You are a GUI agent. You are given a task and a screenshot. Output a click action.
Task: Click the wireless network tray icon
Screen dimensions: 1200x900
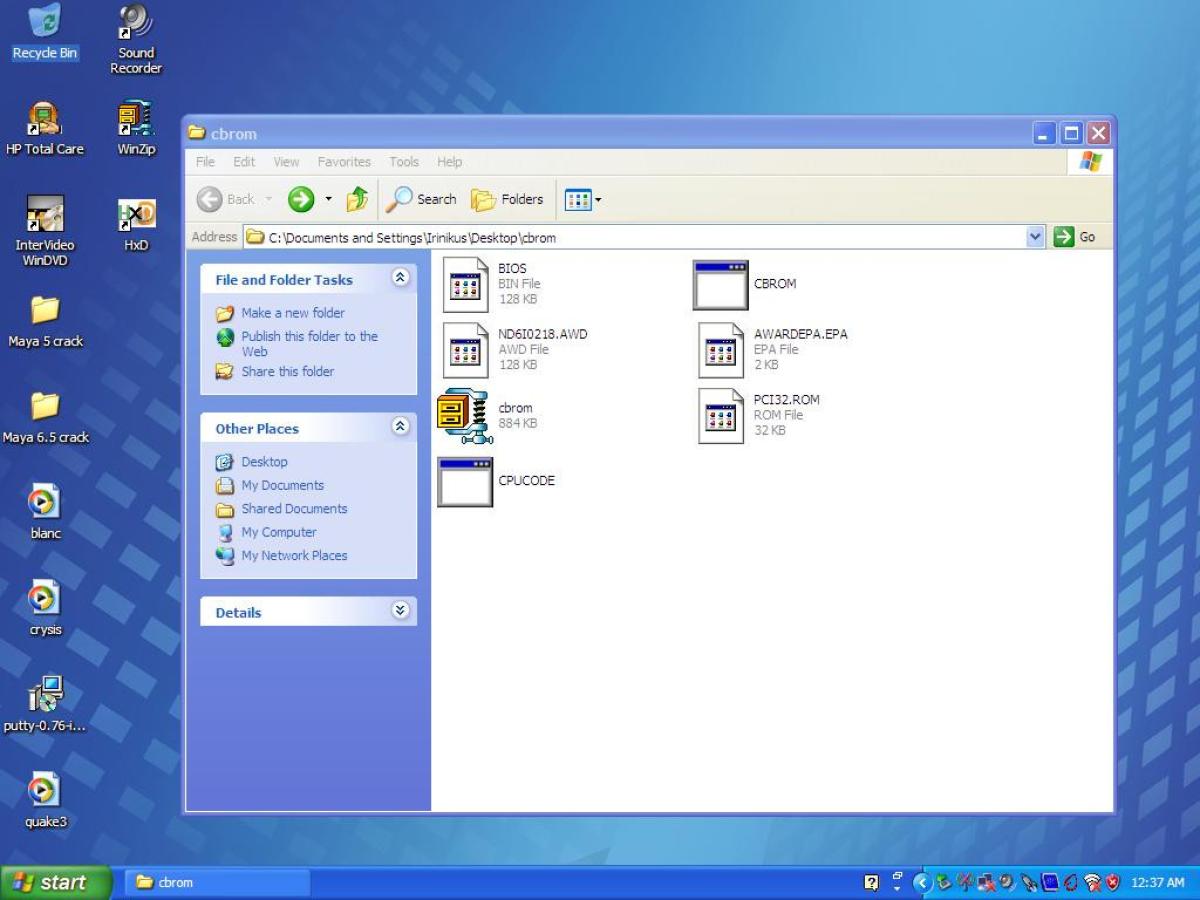[x=1092, y=882]
